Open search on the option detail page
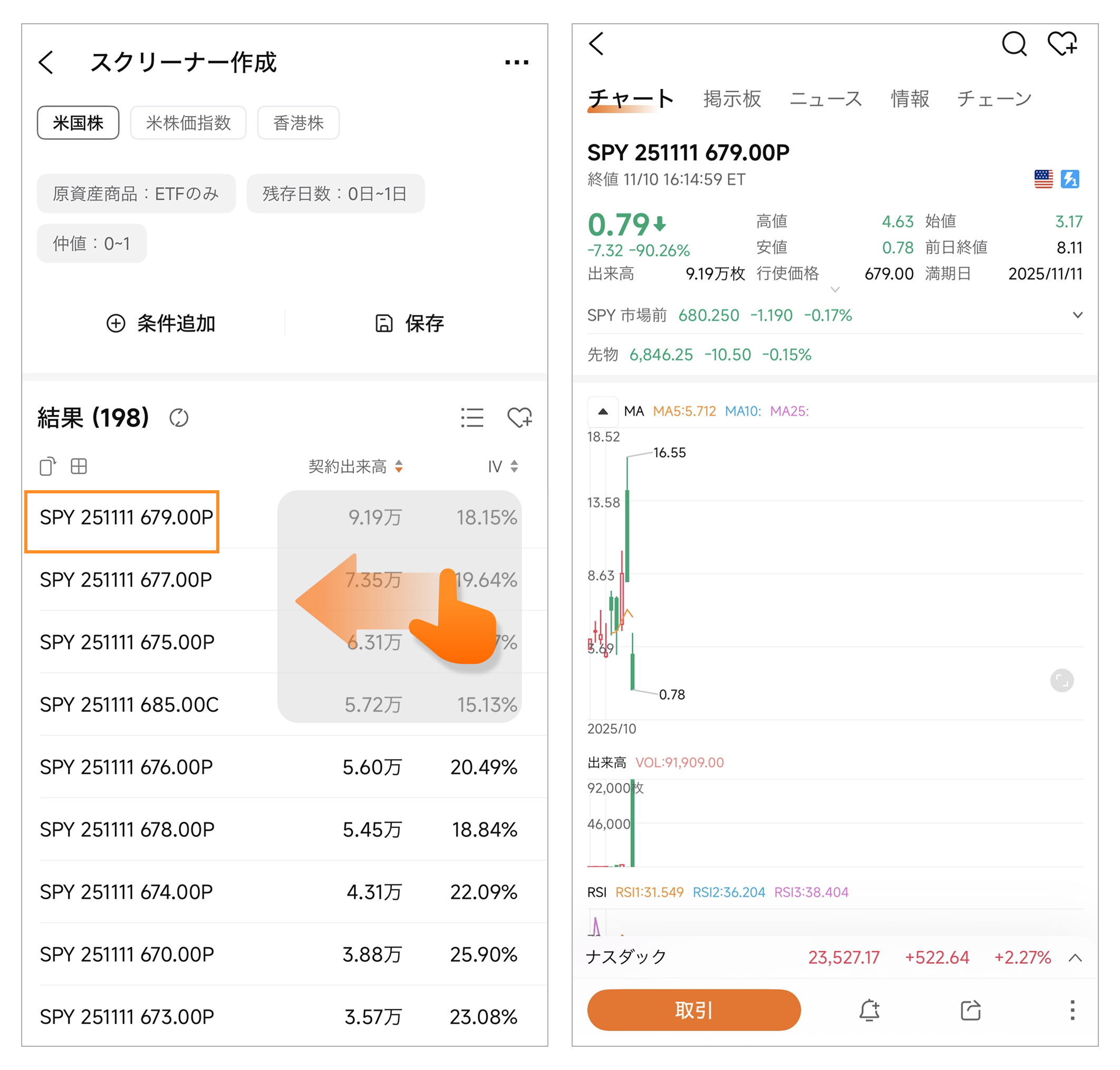This screenshot has width=1120, height=1070. point(1014,43)
